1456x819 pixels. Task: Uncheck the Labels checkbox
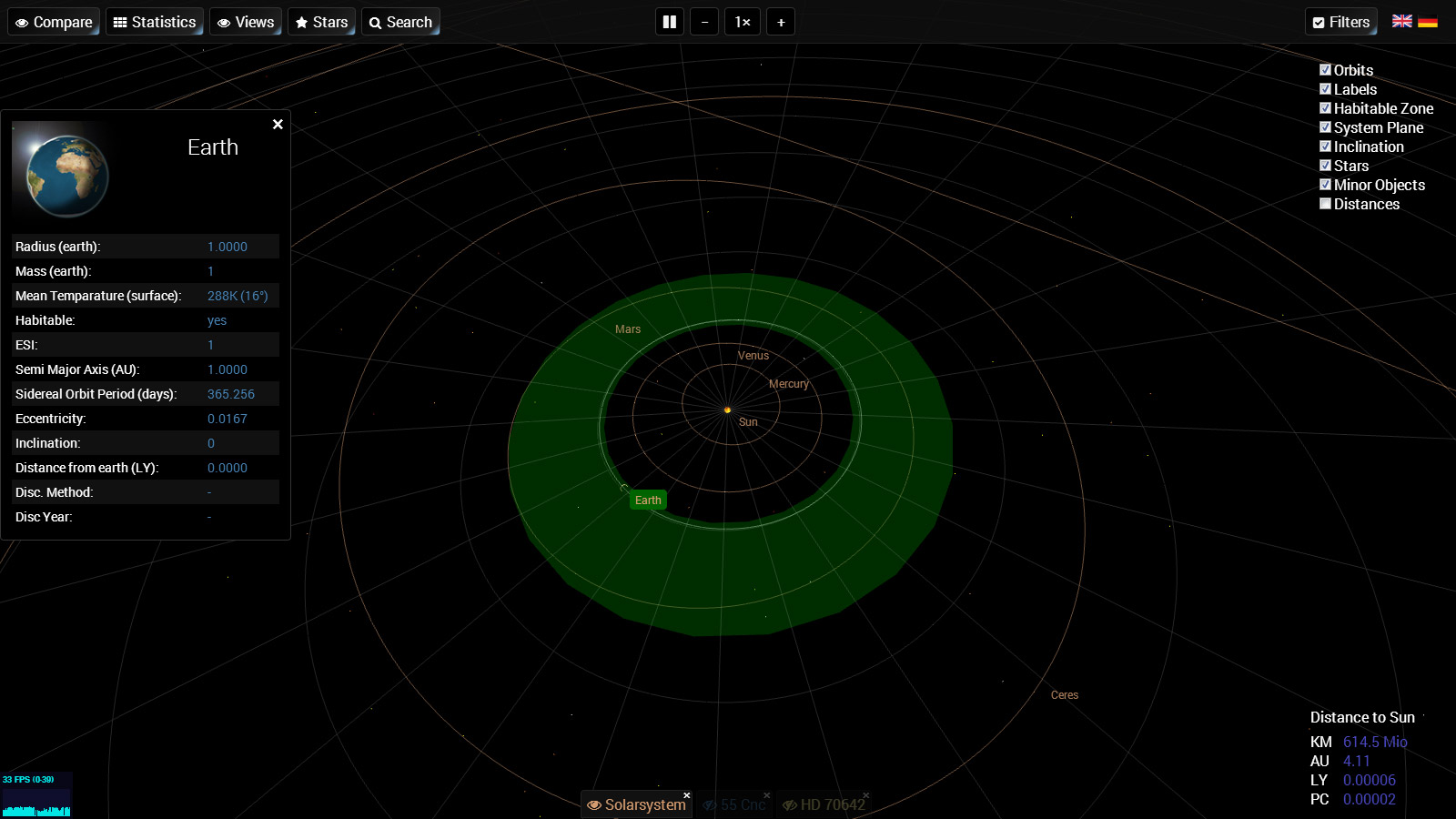tap(1325, 88)
